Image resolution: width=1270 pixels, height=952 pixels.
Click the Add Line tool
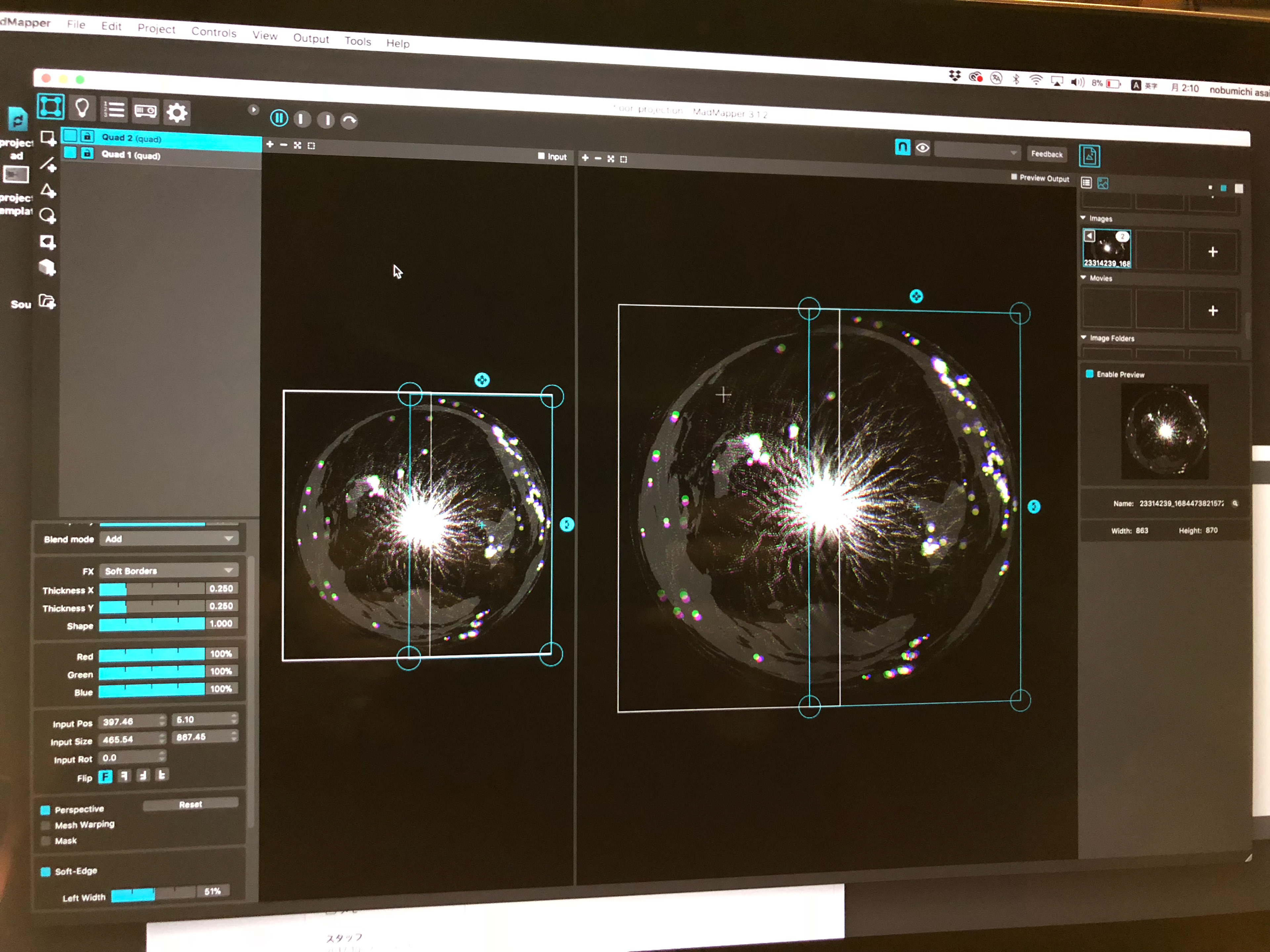48,165
